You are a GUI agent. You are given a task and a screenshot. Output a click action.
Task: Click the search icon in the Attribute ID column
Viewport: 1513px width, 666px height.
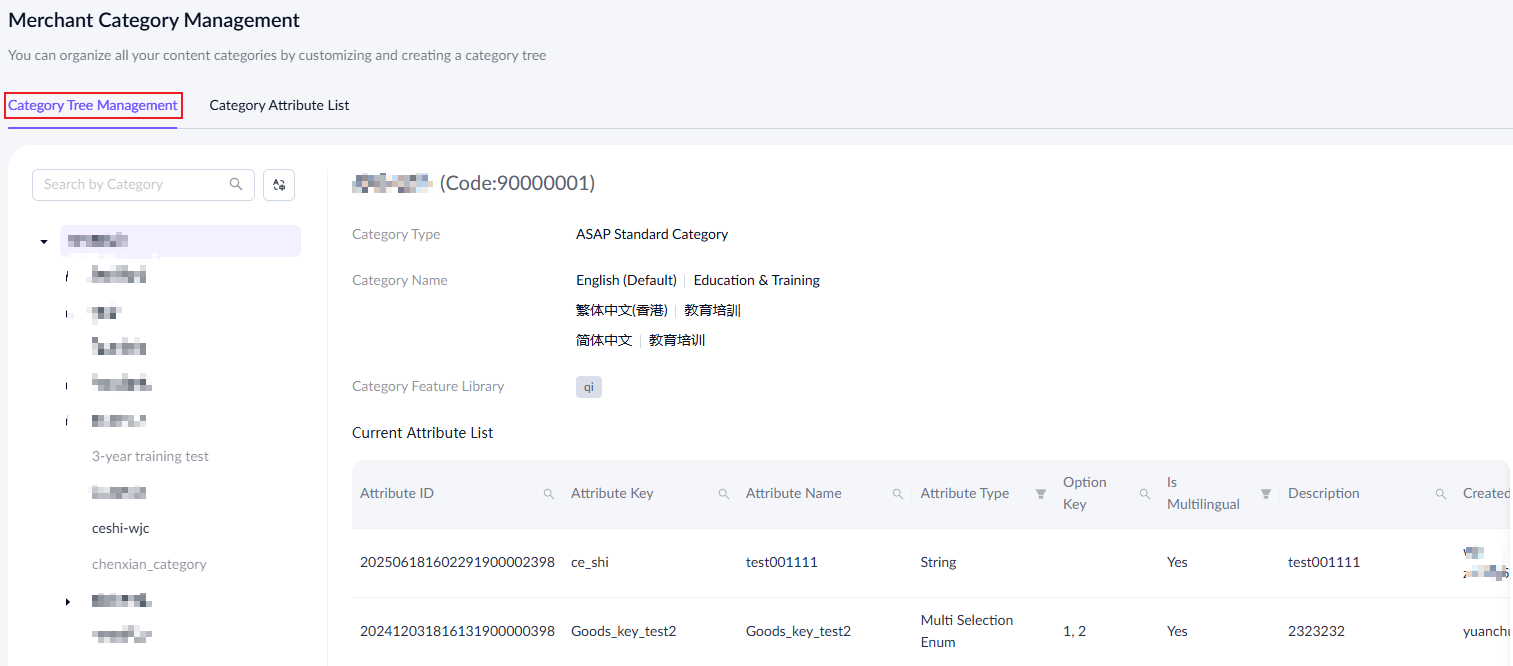548,494
